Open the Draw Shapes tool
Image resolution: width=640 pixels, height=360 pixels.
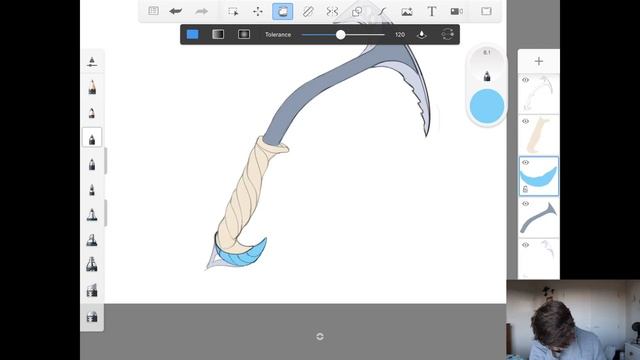pos(357,11)
